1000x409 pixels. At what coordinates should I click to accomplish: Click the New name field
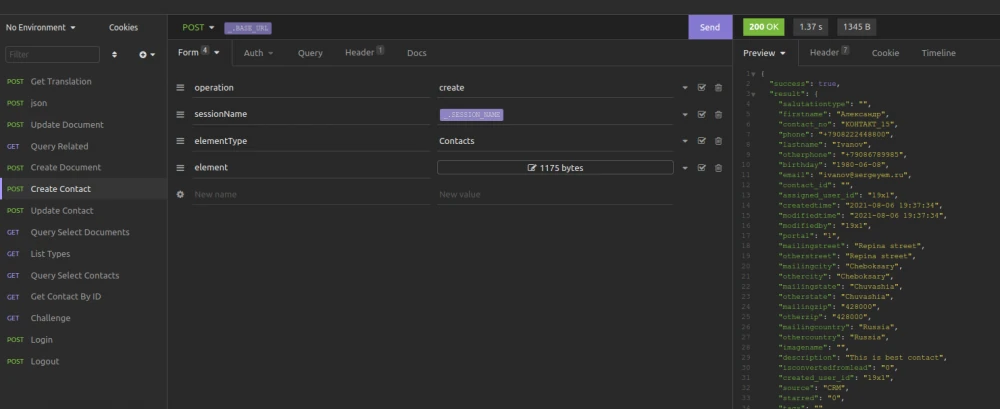tap(312, 194)
